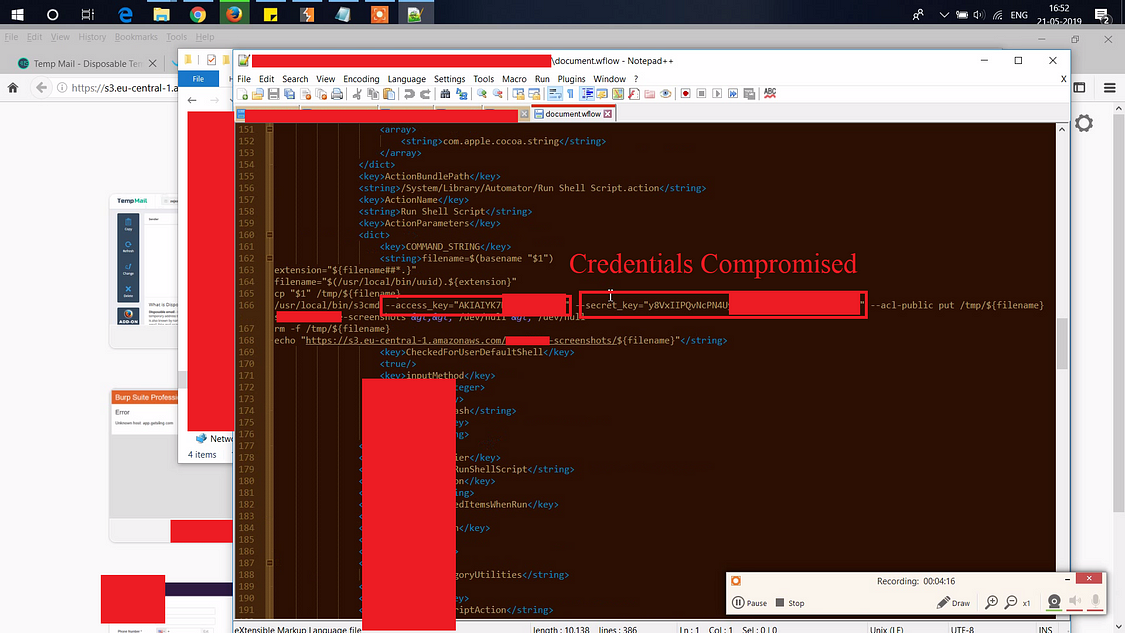
Task: Click the Copy icon in Notepad++ toolbar
Action: [x=373, y=94]
